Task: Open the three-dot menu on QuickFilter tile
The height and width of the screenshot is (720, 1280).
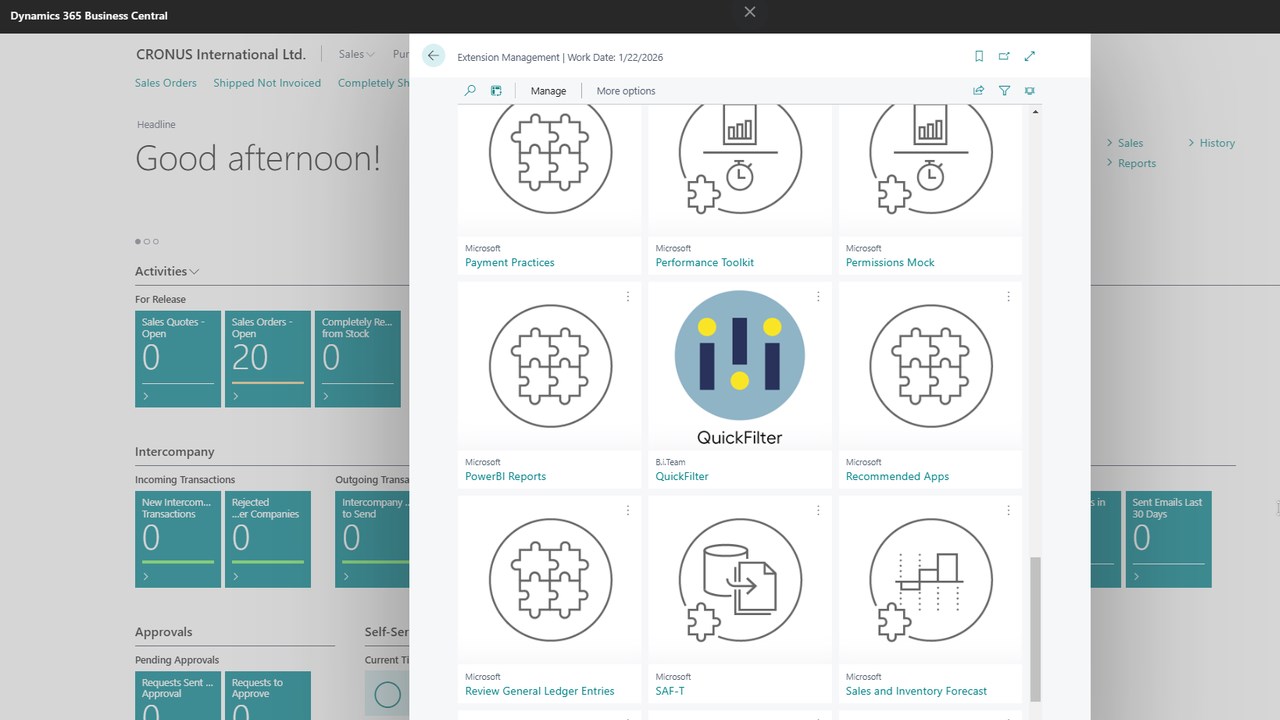Action: pos(818,297)
